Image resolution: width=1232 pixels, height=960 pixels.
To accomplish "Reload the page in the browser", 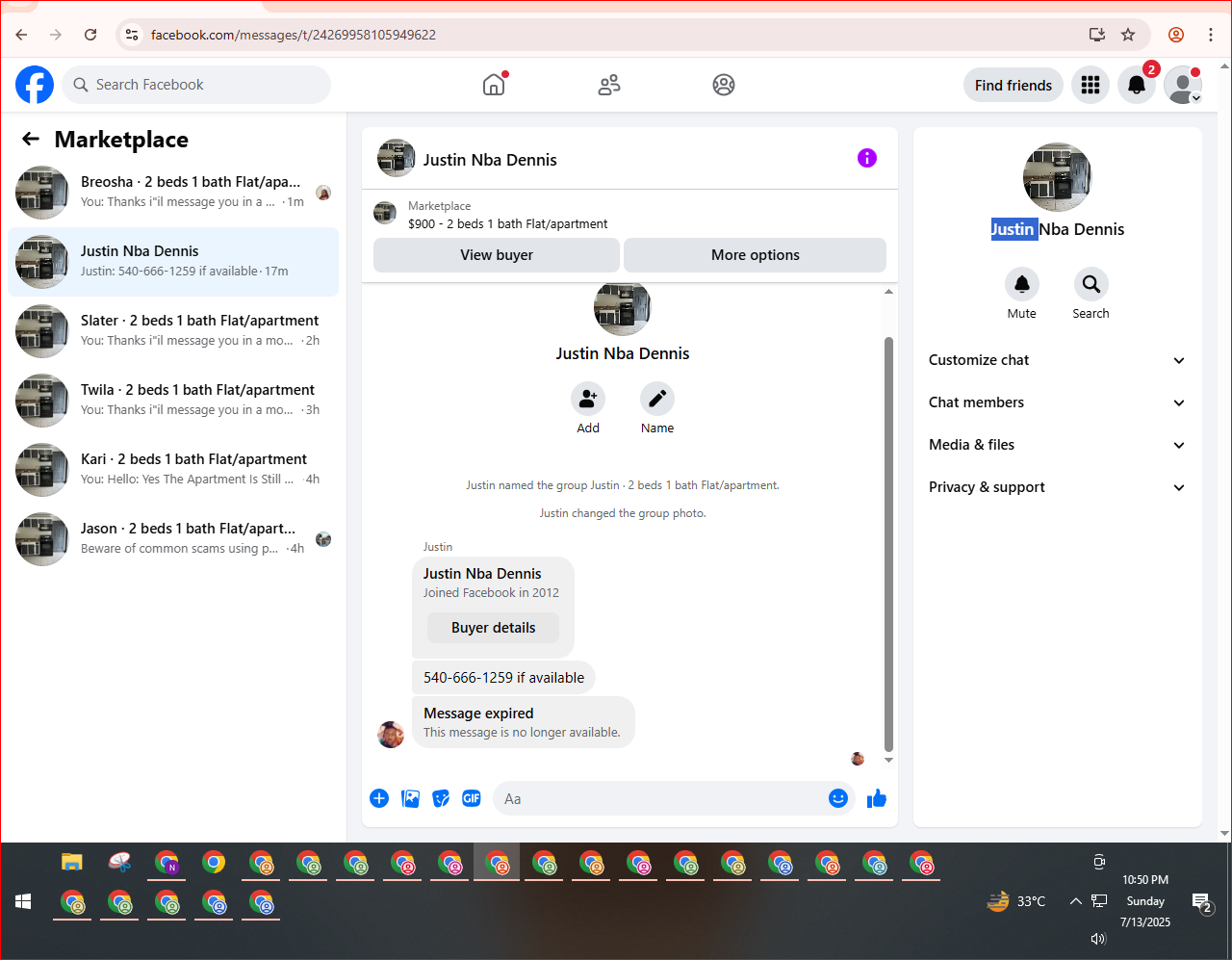I will (90, 35).
